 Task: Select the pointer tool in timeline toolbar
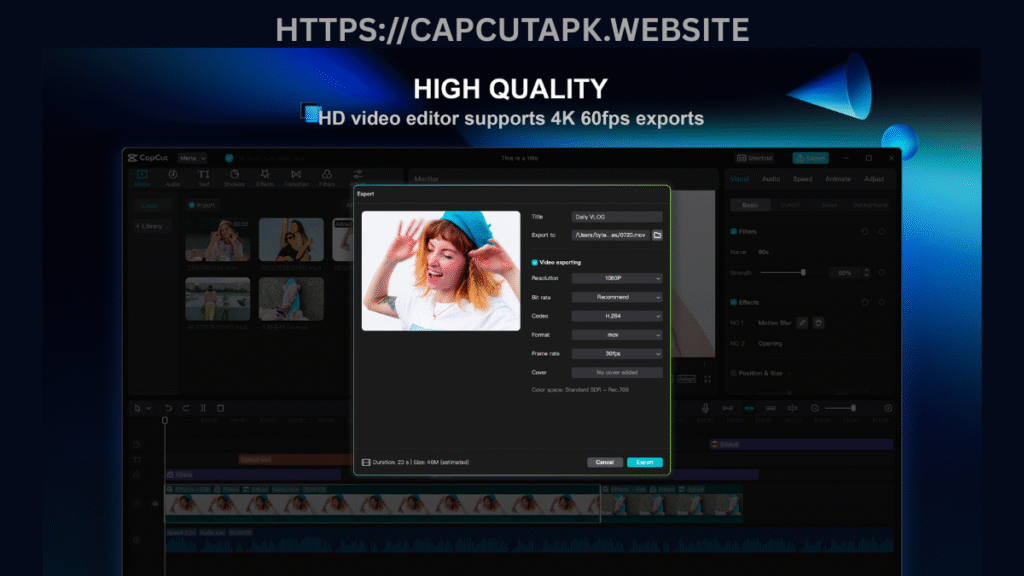(x=137, y=408)
